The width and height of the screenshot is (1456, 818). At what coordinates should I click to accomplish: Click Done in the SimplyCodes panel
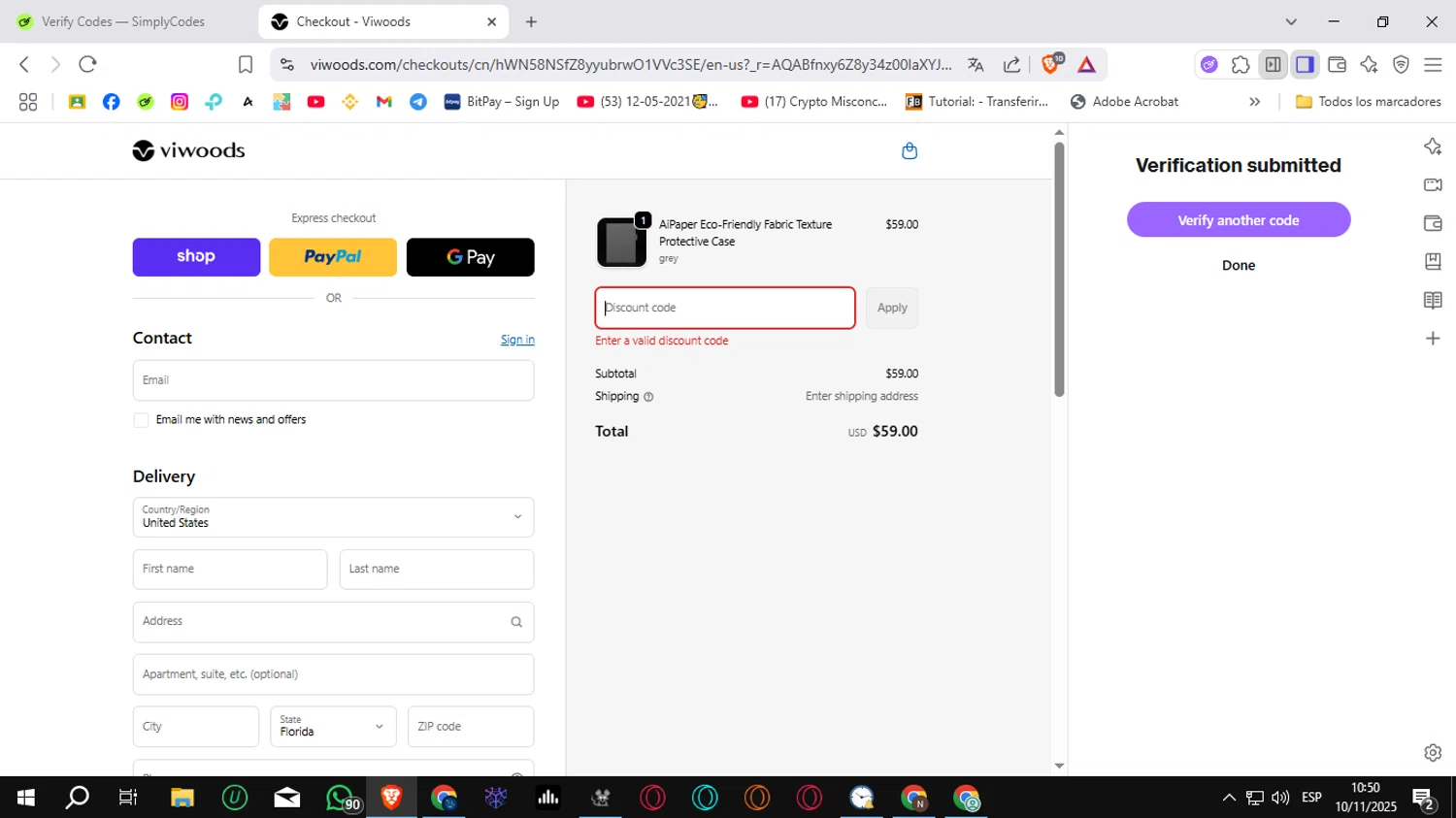pyautogui.click(x=1239, y=265)
